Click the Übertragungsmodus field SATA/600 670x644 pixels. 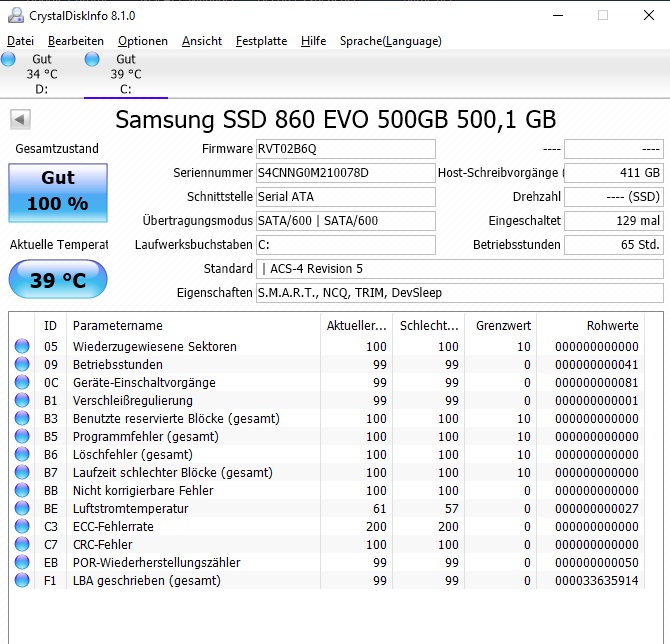click(346, 221)
